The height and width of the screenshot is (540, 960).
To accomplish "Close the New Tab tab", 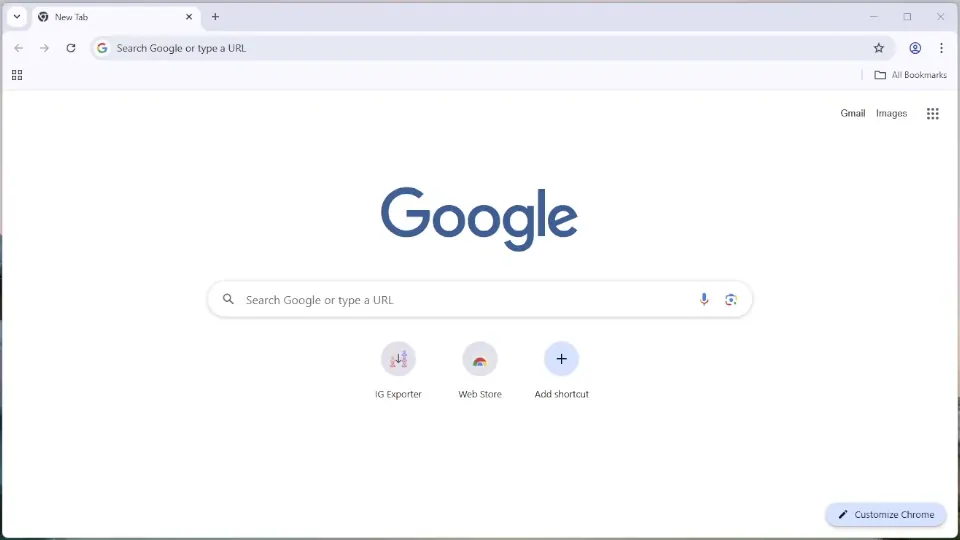I will click(x=189, y=17).
